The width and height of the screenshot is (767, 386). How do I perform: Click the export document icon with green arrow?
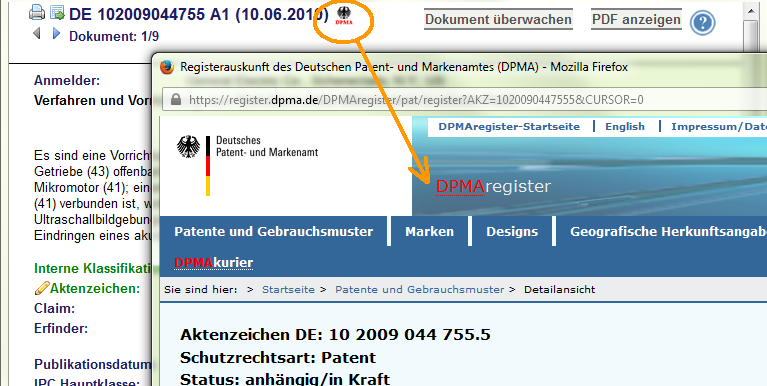tap(58, 13)
